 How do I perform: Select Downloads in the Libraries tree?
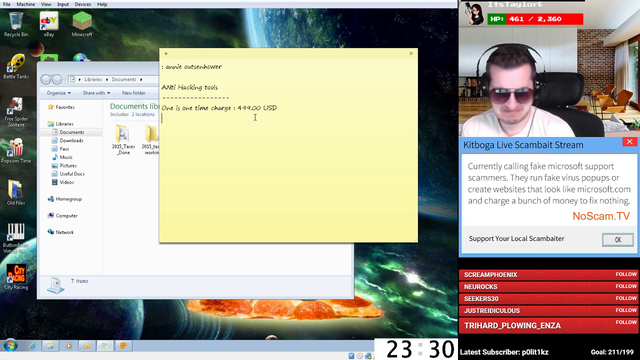point(71,140)
